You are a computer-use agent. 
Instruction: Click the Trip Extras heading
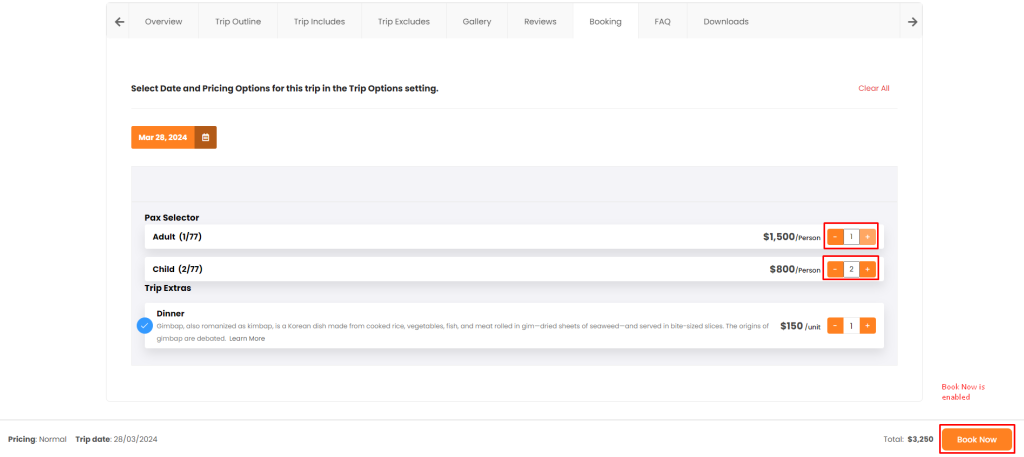[x=168, y=288]
